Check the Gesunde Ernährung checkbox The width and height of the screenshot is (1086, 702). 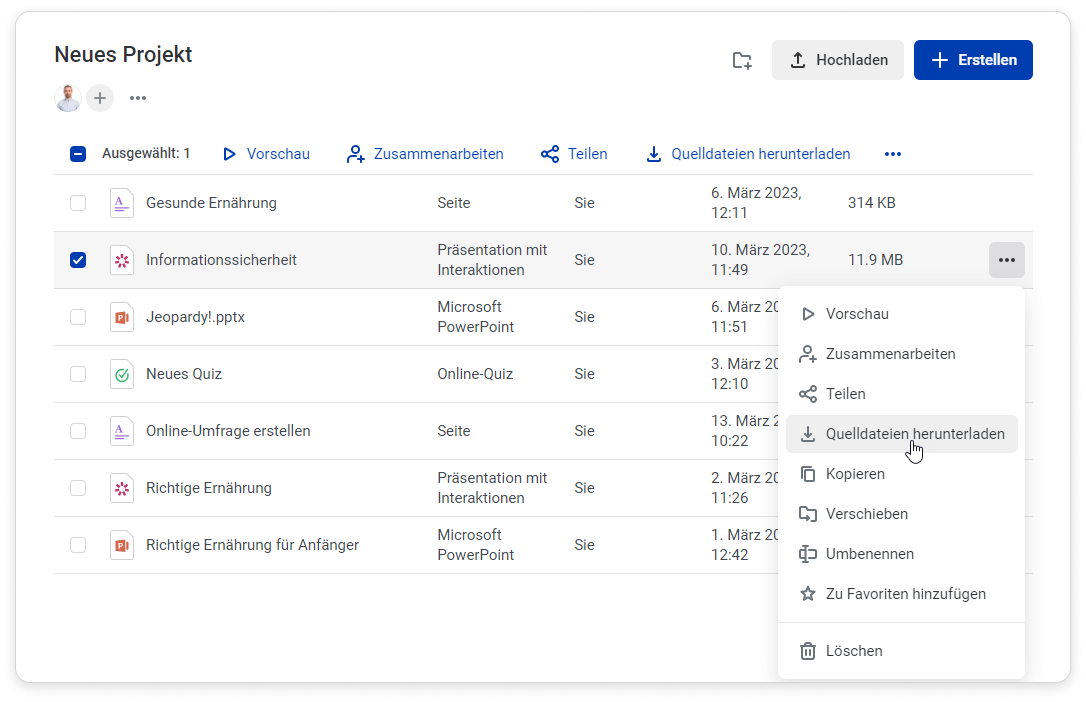click(78, 203)
